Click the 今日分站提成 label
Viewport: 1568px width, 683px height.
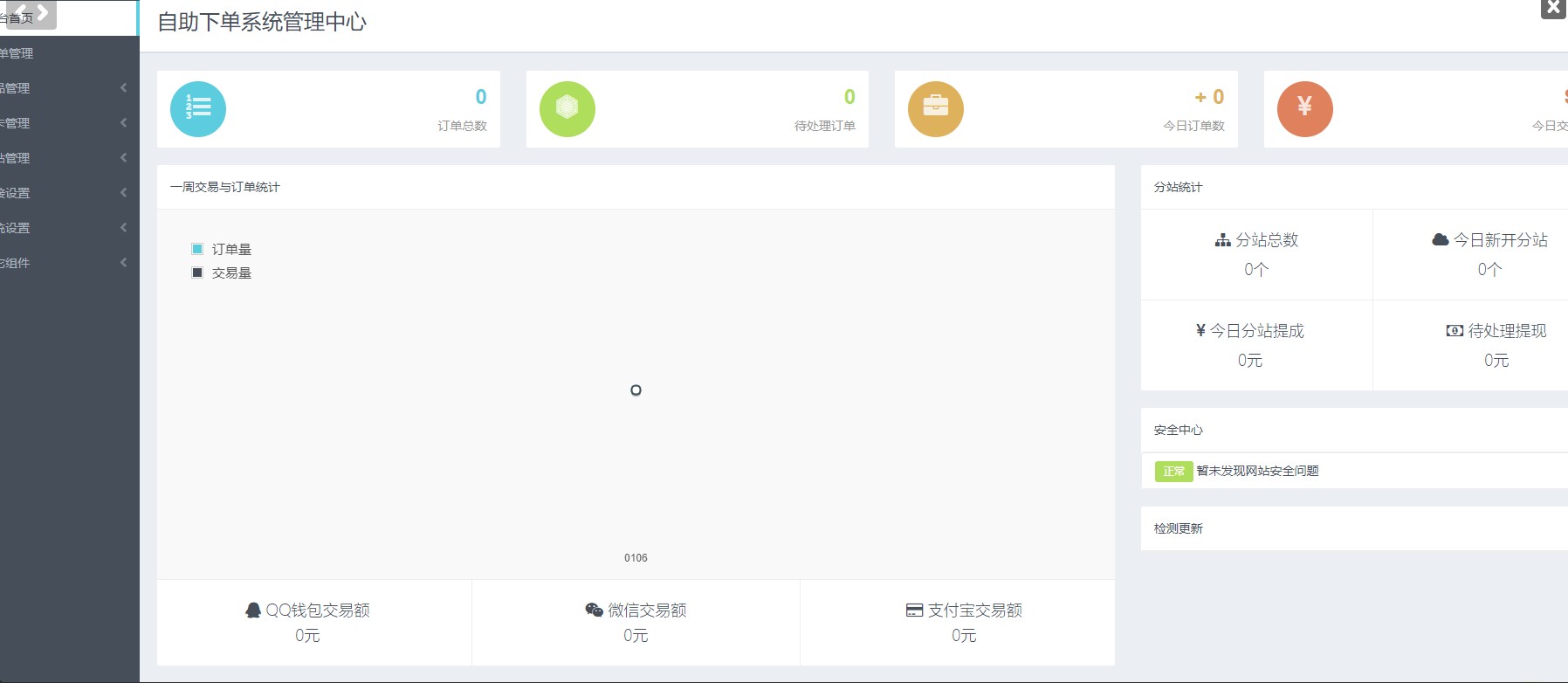pos(1256,330)
